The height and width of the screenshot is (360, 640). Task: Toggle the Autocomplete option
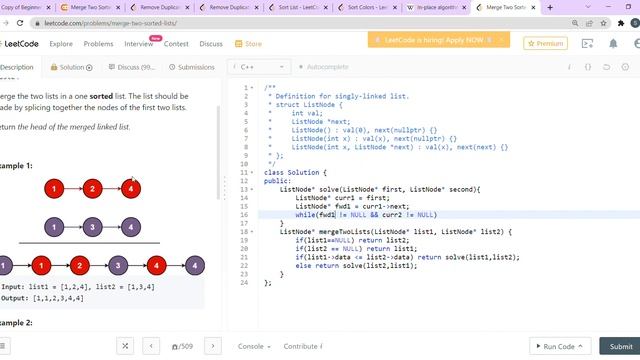pos(324,67)
